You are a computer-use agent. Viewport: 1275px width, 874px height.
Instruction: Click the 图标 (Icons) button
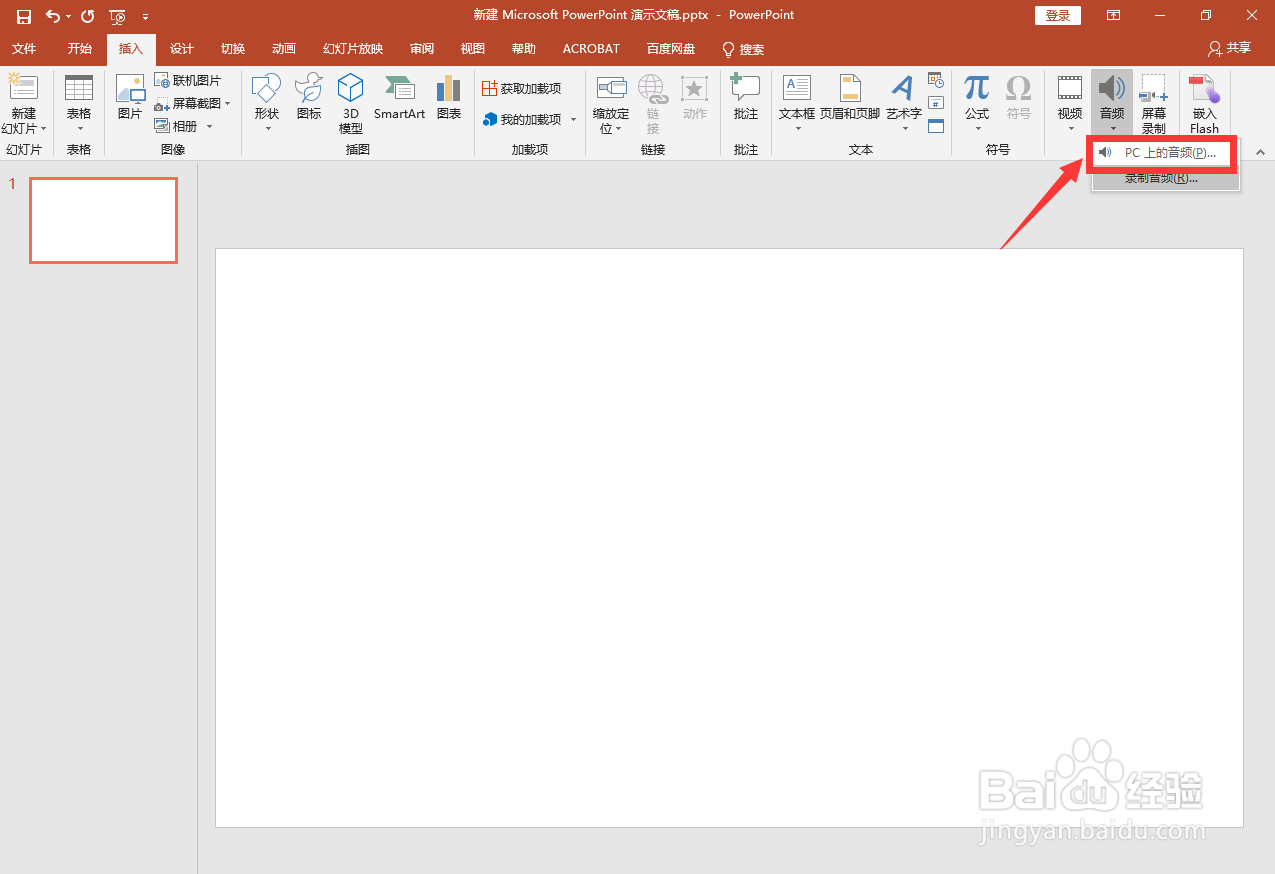click(x=309, y=97)
